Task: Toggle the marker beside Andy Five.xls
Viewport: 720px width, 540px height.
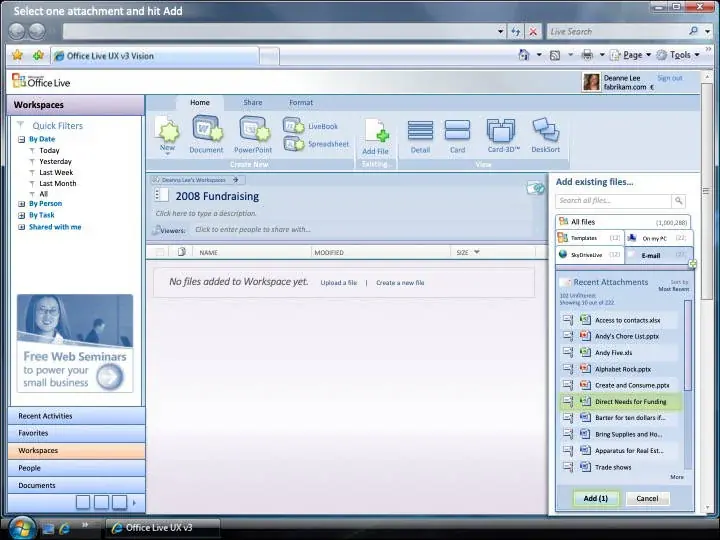Action: point(568,352)
